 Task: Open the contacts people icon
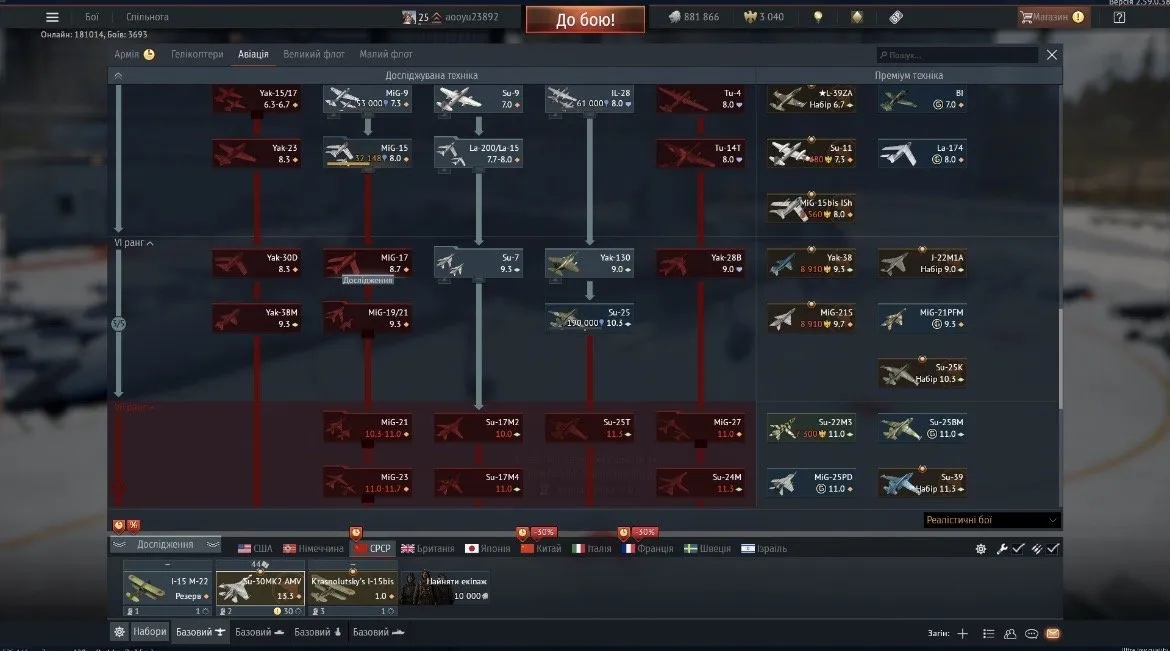click(x=1010, y=633)
